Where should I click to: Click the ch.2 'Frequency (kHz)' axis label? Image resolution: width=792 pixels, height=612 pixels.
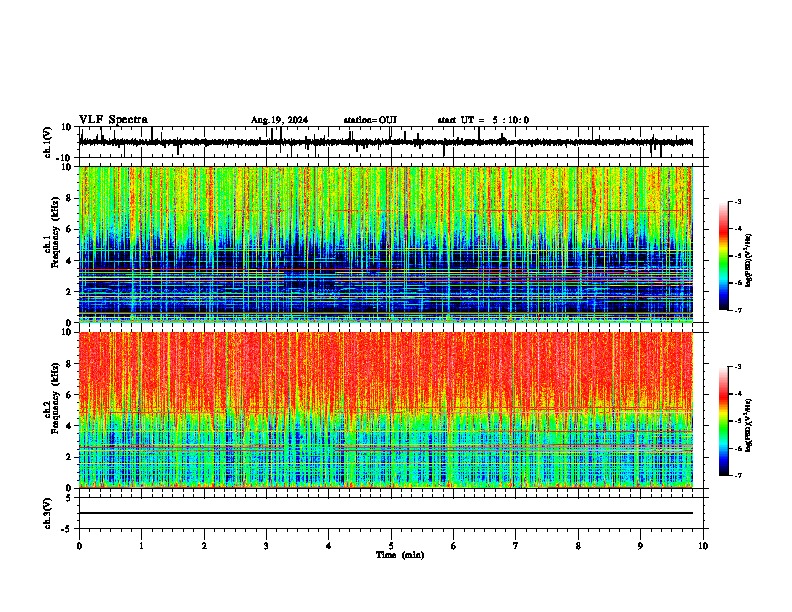(55, 398)
